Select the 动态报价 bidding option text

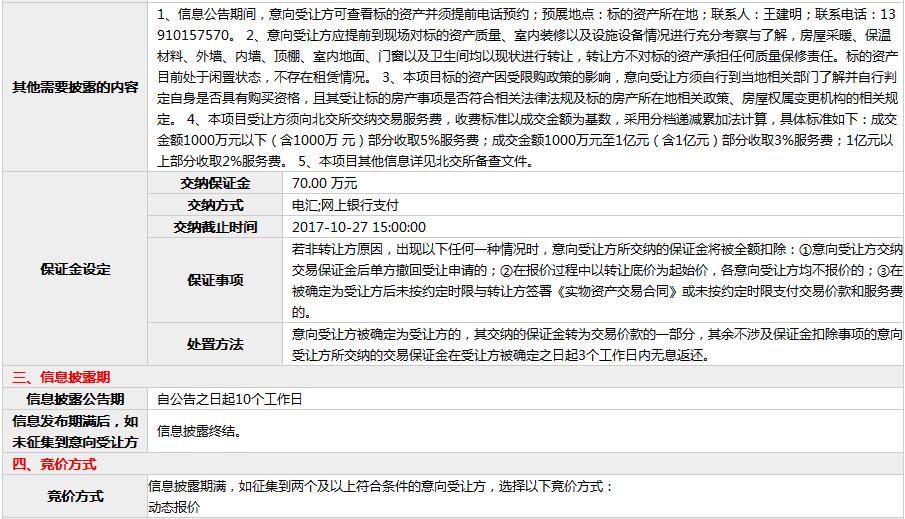(x=174, y=507)
